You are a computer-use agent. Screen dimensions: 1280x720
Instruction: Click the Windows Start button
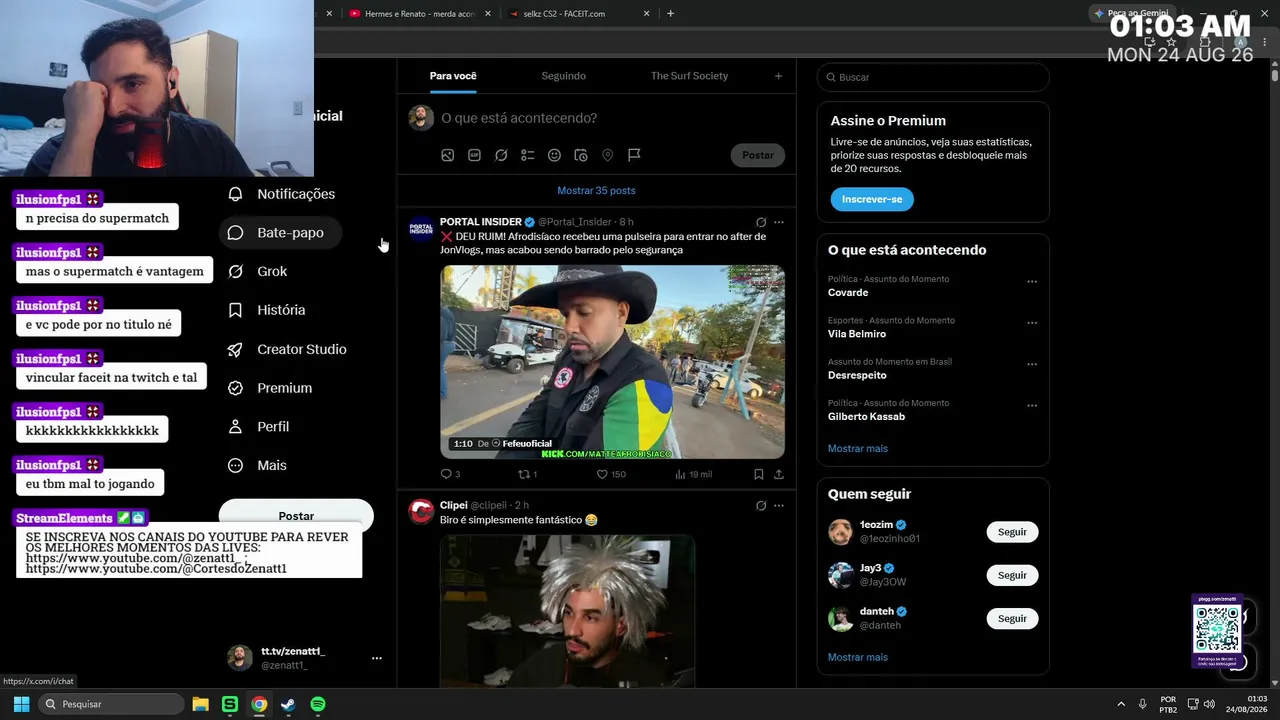pyautogui.click(x=21, y=704)
